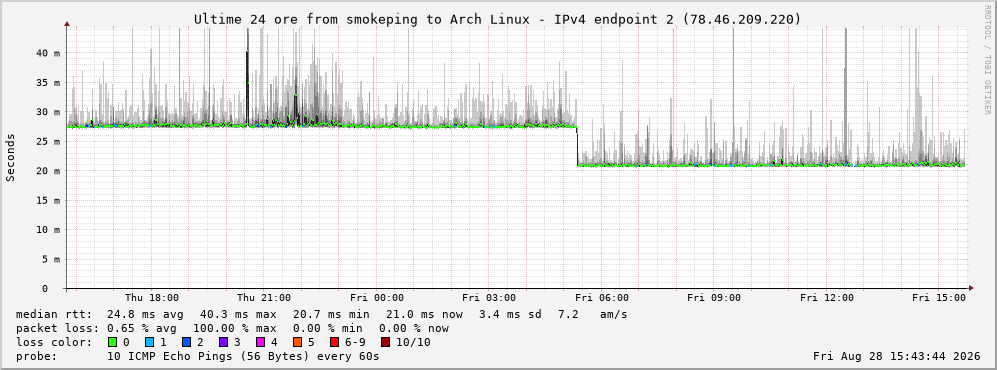
Task: Click the Thu 18:00 time axis label
Action: click(x=151, y=298)
